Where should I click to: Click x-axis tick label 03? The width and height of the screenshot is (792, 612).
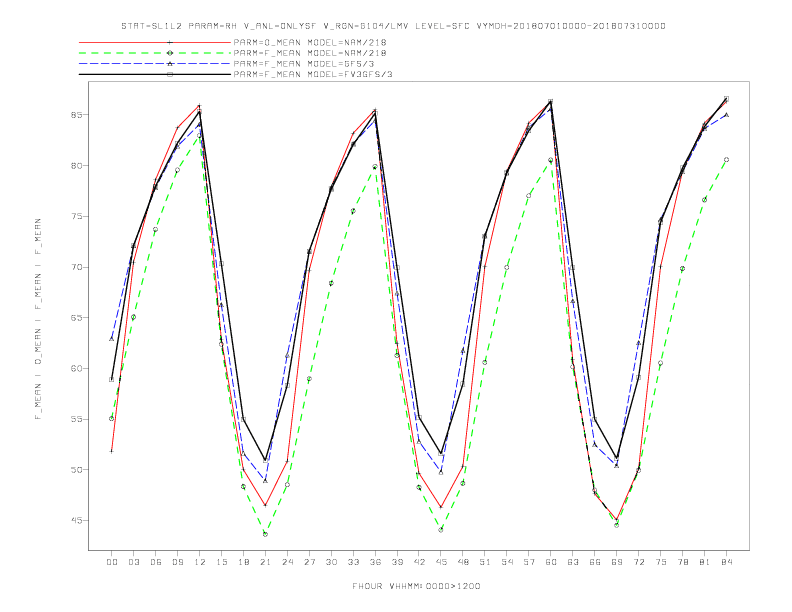click(133, 562)
